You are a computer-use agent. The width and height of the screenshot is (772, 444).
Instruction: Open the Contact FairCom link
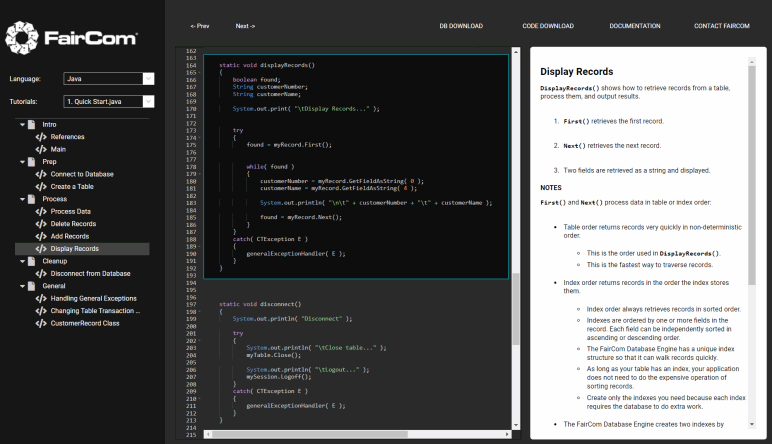[x=722, y=26]
